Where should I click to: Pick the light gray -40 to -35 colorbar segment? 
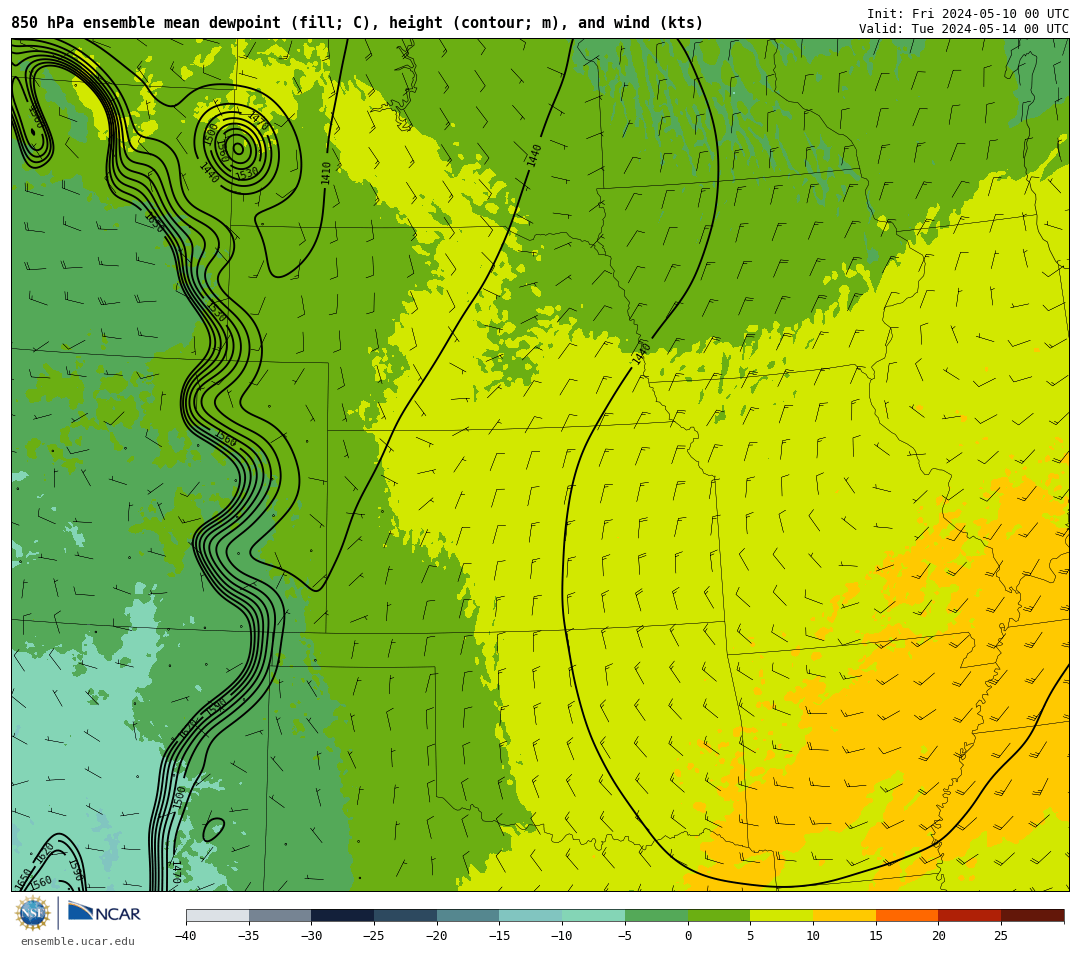[218, 915]
